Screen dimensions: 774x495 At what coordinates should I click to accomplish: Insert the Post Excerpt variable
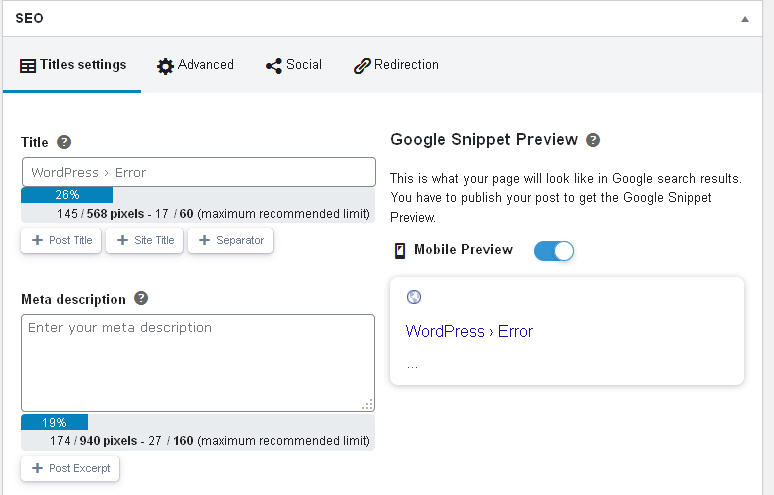click(x=70, y=468)
